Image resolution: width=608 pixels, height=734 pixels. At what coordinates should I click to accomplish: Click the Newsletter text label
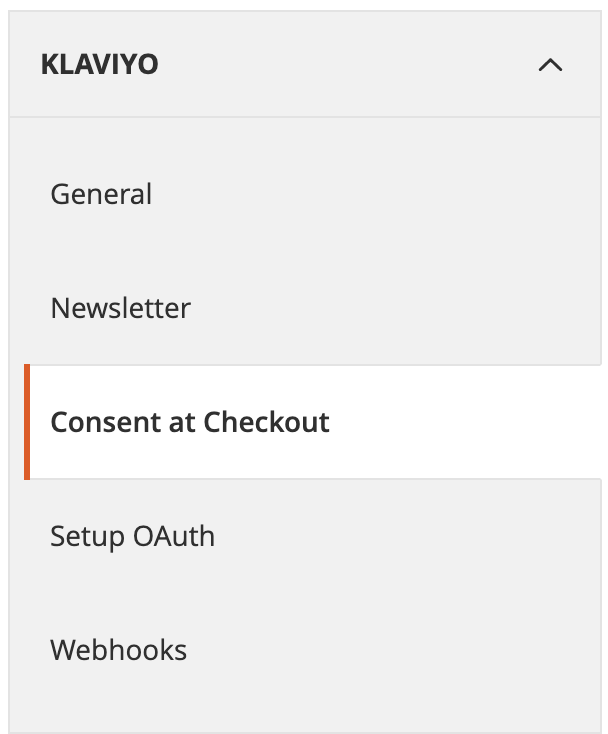click(120, 308)
